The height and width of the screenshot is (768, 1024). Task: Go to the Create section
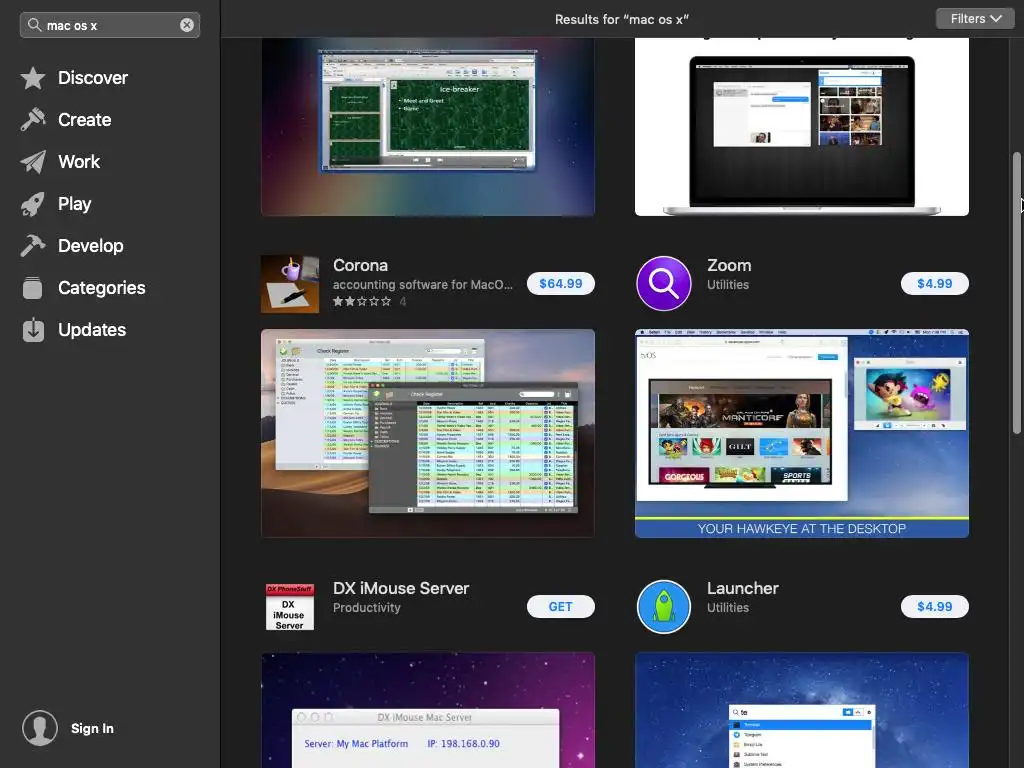tap(84, 120)
